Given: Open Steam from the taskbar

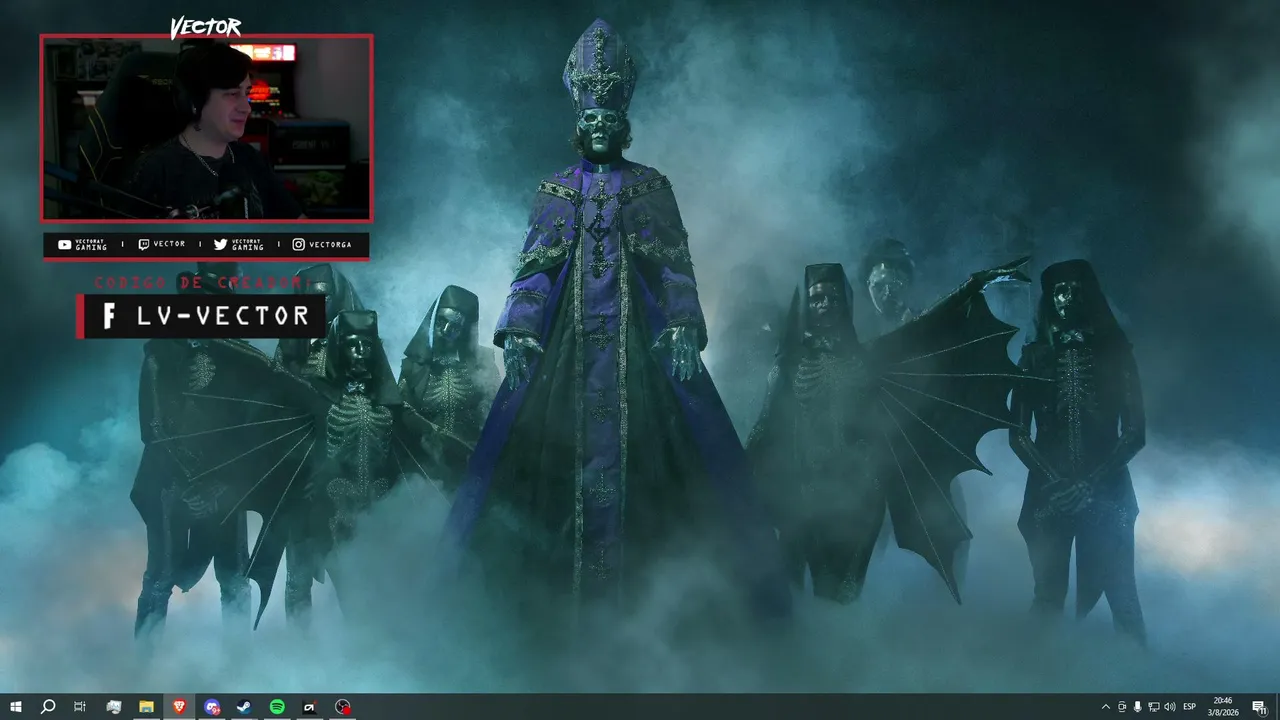Looking at the screenshot, I should pos(244,707).
